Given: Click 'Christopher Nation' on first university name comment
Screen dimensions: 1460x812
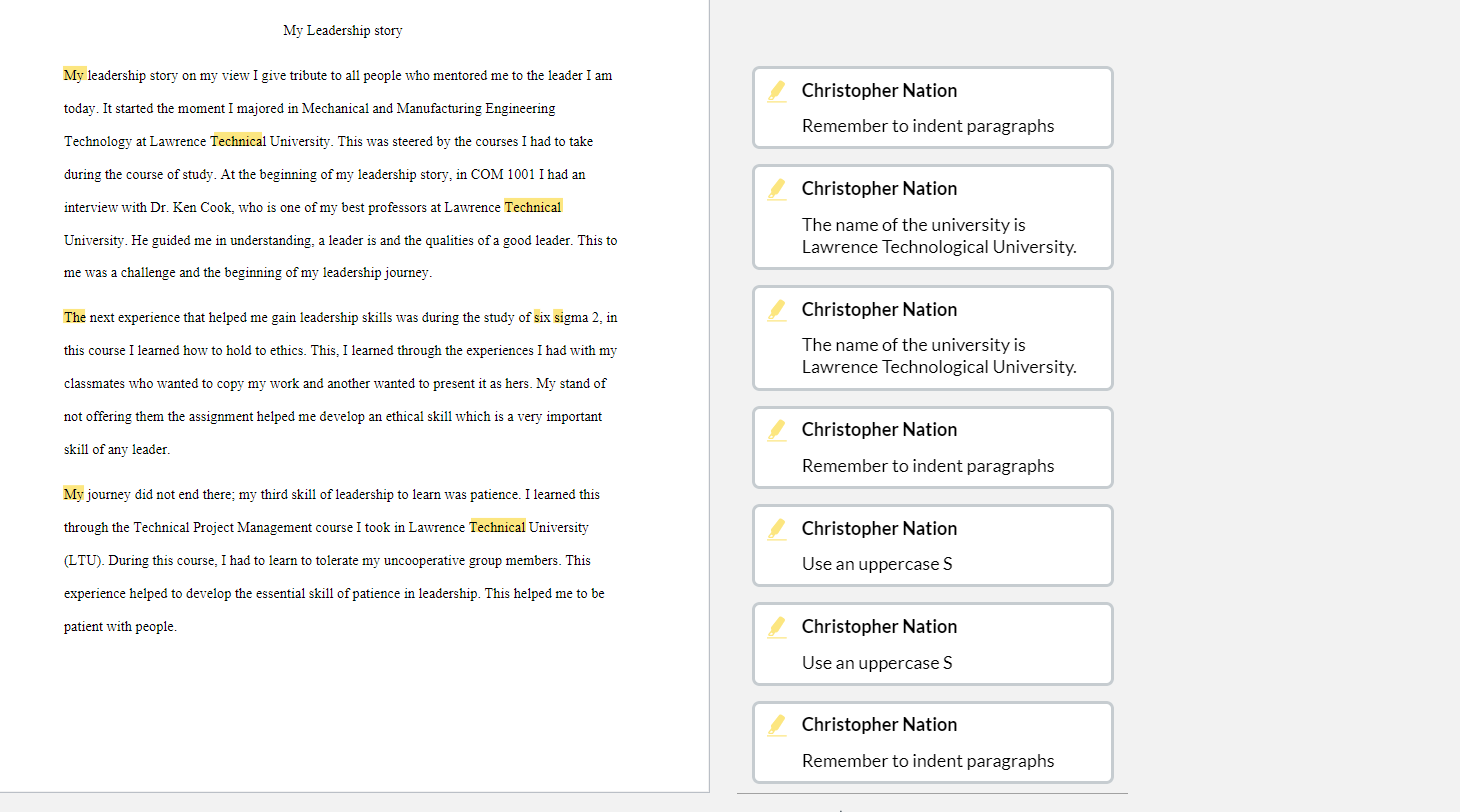Looking at the screenshot, I should pyautogui.click(x=879, y=189).
